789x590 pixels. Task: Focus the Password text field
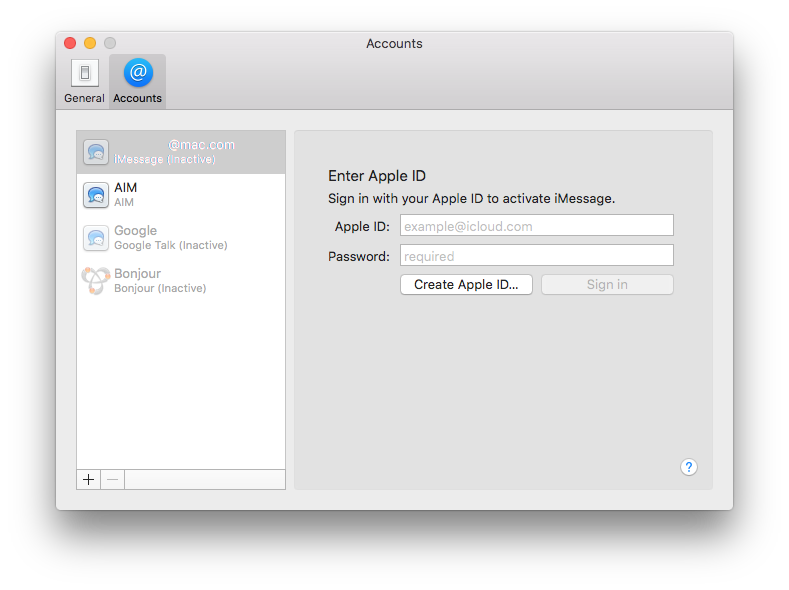(x=536, y=256)
